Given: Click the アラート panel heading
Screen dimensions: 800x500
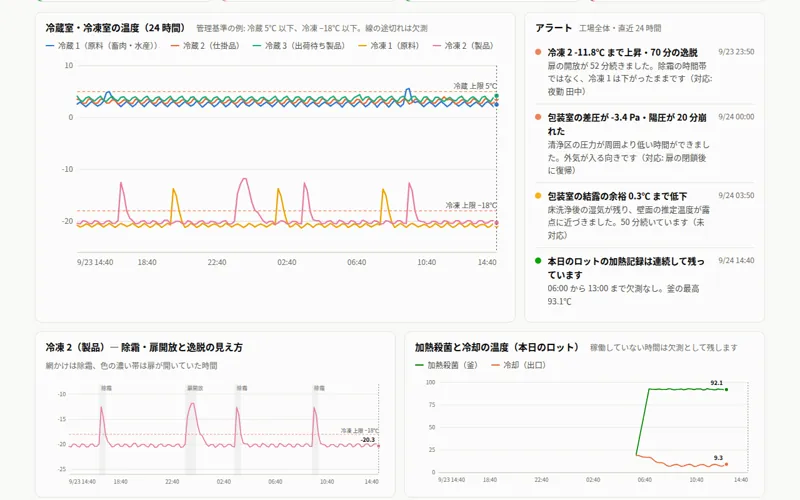Looking at the screenshot, I should [553, 28].
